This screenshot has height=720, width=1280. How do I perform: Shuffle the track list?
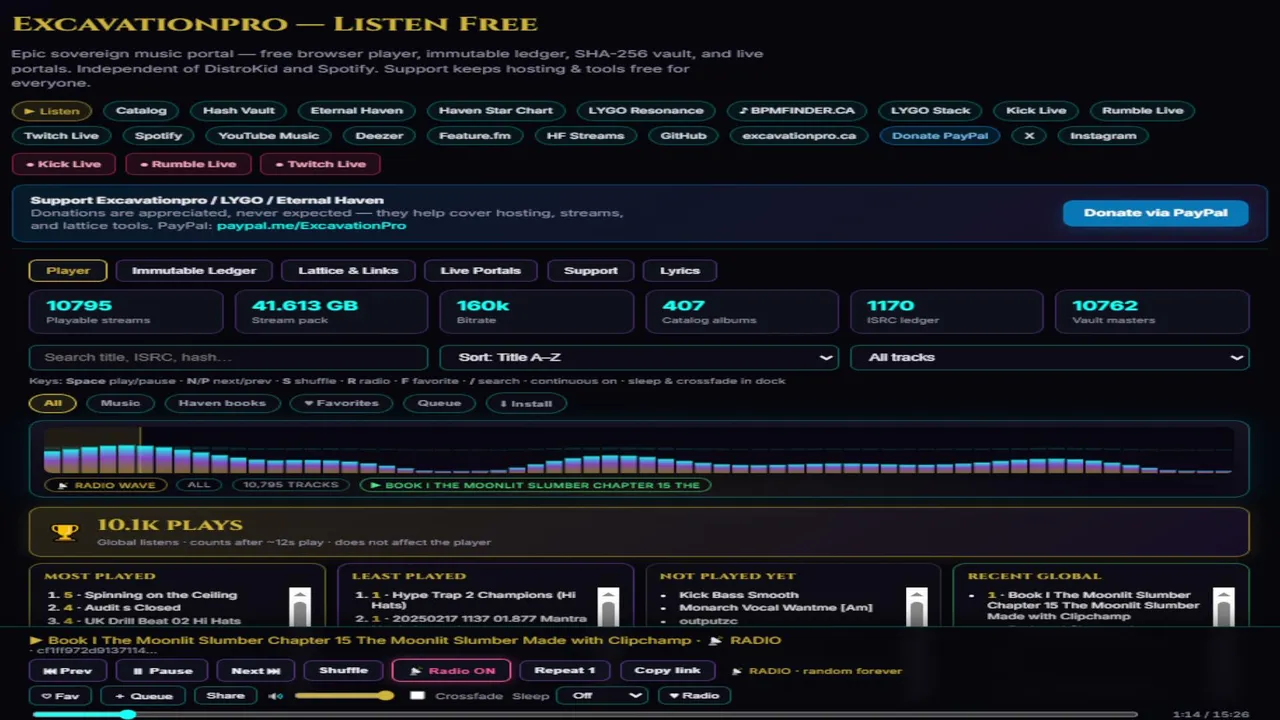coord(343,671)
